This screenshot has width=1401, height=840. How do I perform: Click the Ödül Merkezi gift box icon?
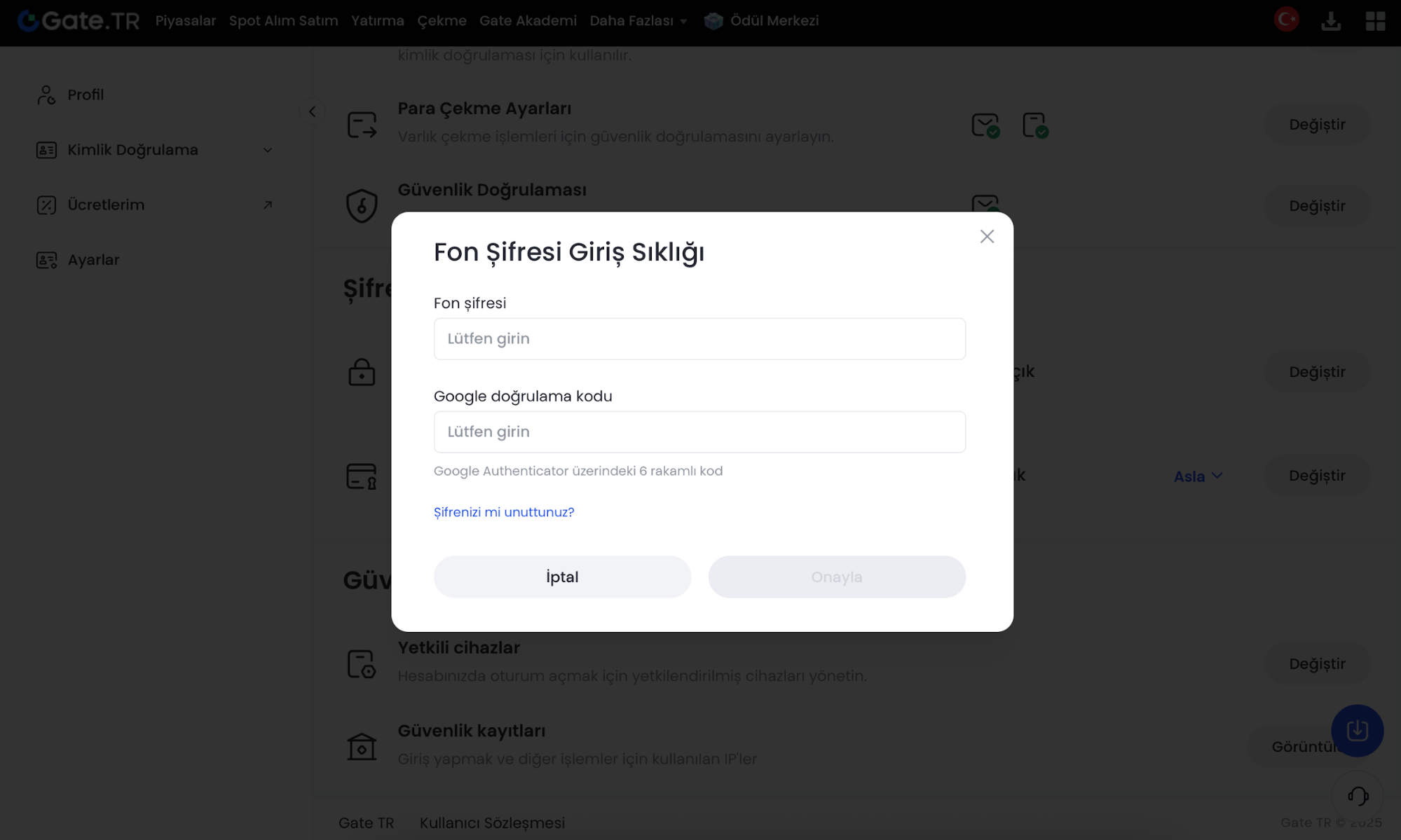(x=713, y=21)
